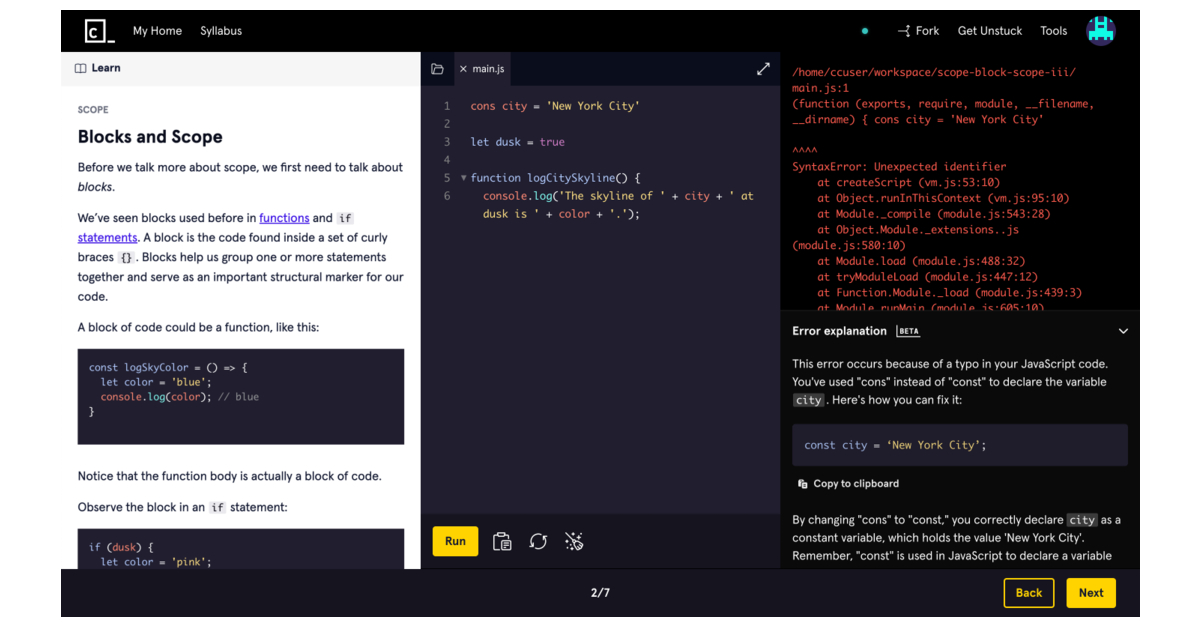
Task: Click the broom beautify code icon
Action: (574, 541)
